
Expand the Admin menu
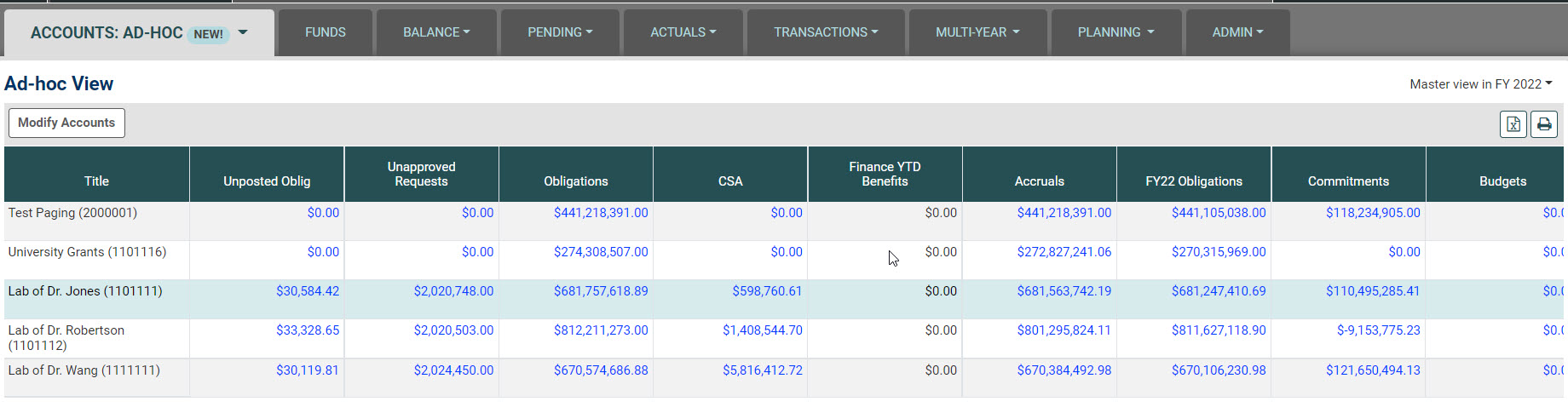1238,32
